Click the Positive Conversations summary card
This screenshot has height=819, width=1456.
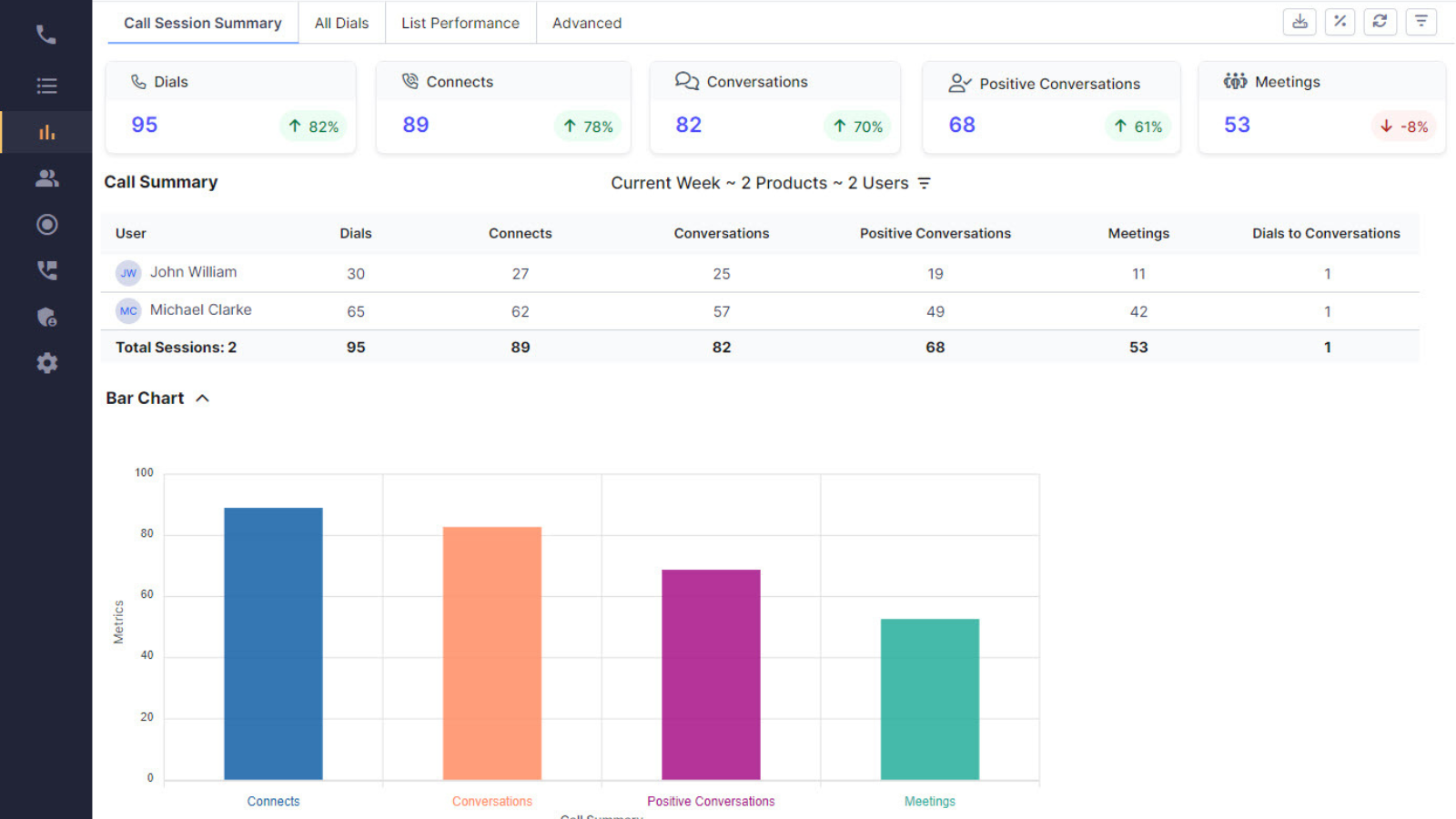tap(1051, 107)
